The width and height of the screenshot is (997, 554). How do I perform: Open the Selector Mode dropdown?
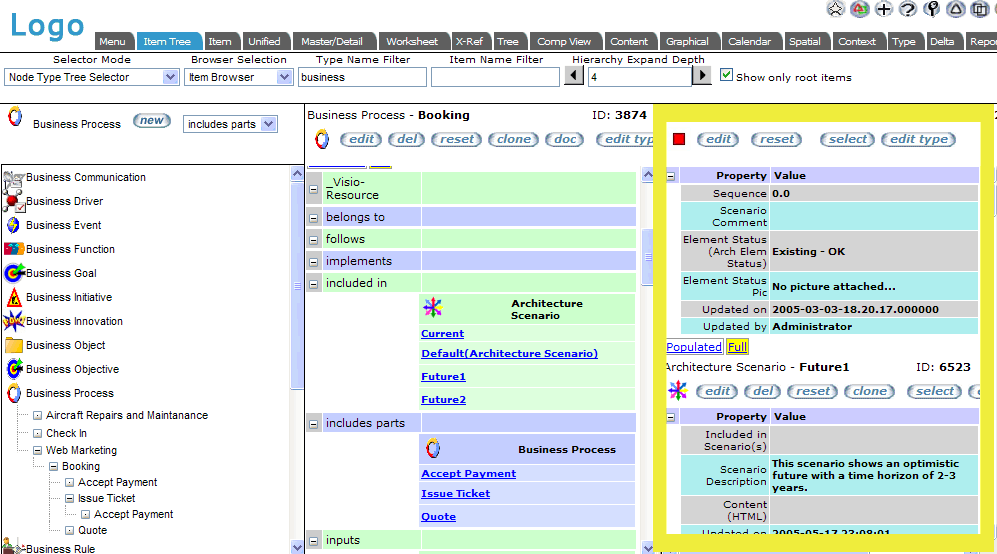pos(90,77)
